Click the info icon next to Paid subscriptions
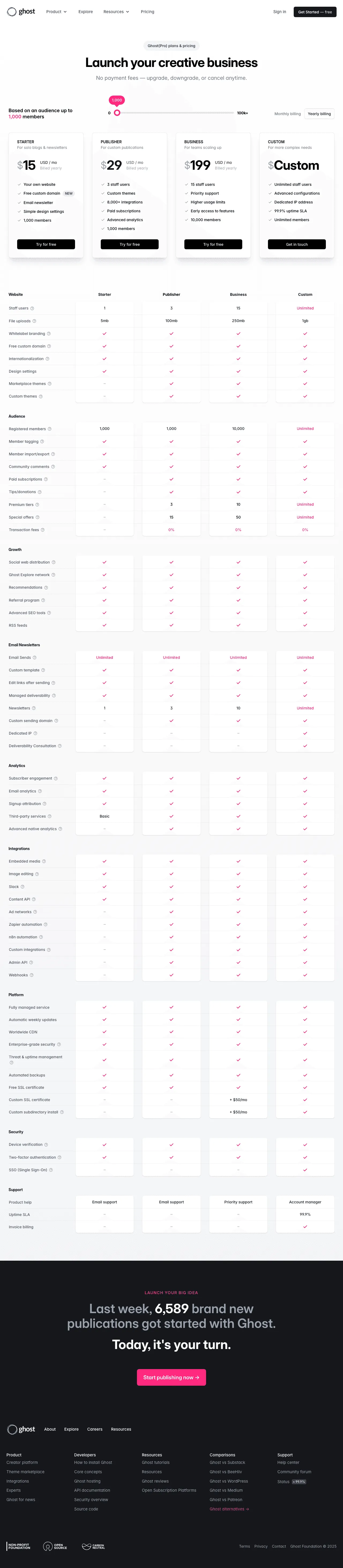The width and height of the screenshot is (343, 1568). [46, 479]
